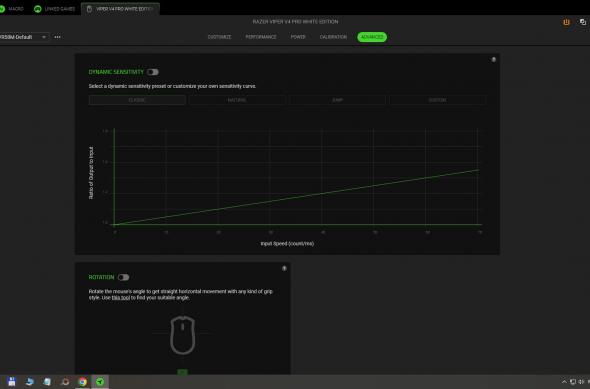Open the Linked Games tab
The image size is (590, 389).
click(55, 9)
